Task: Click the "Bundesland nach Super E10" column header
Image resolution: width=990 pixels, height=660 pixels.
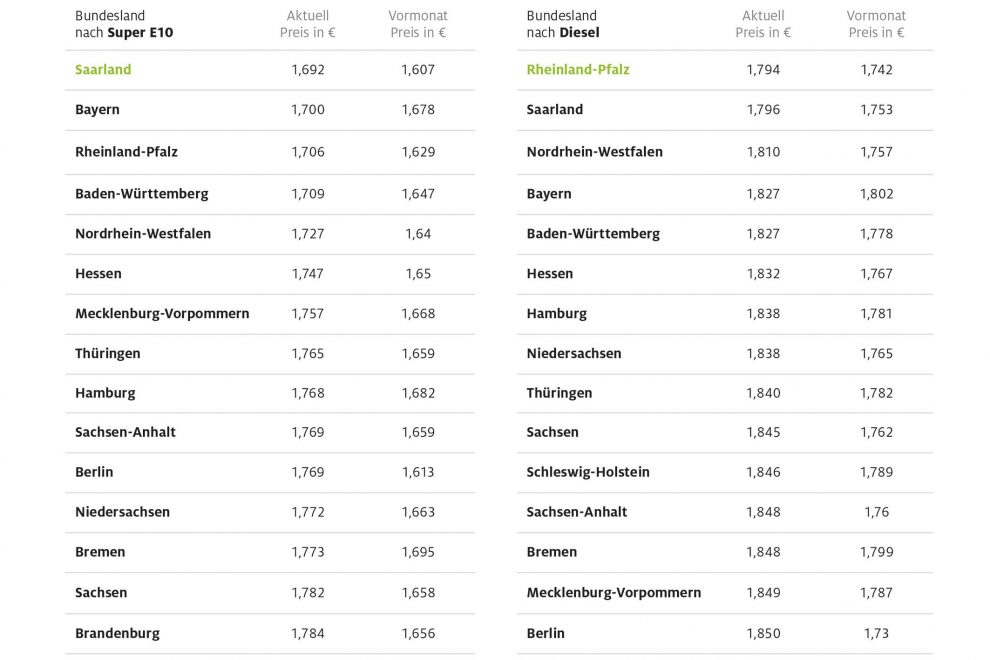Action: point(123,24)
